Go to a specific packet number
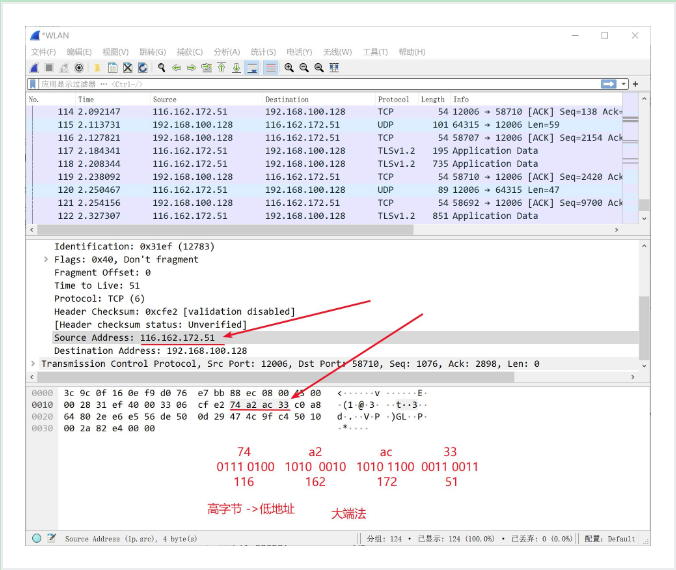The image size is (676, 570). pos(207,68)
